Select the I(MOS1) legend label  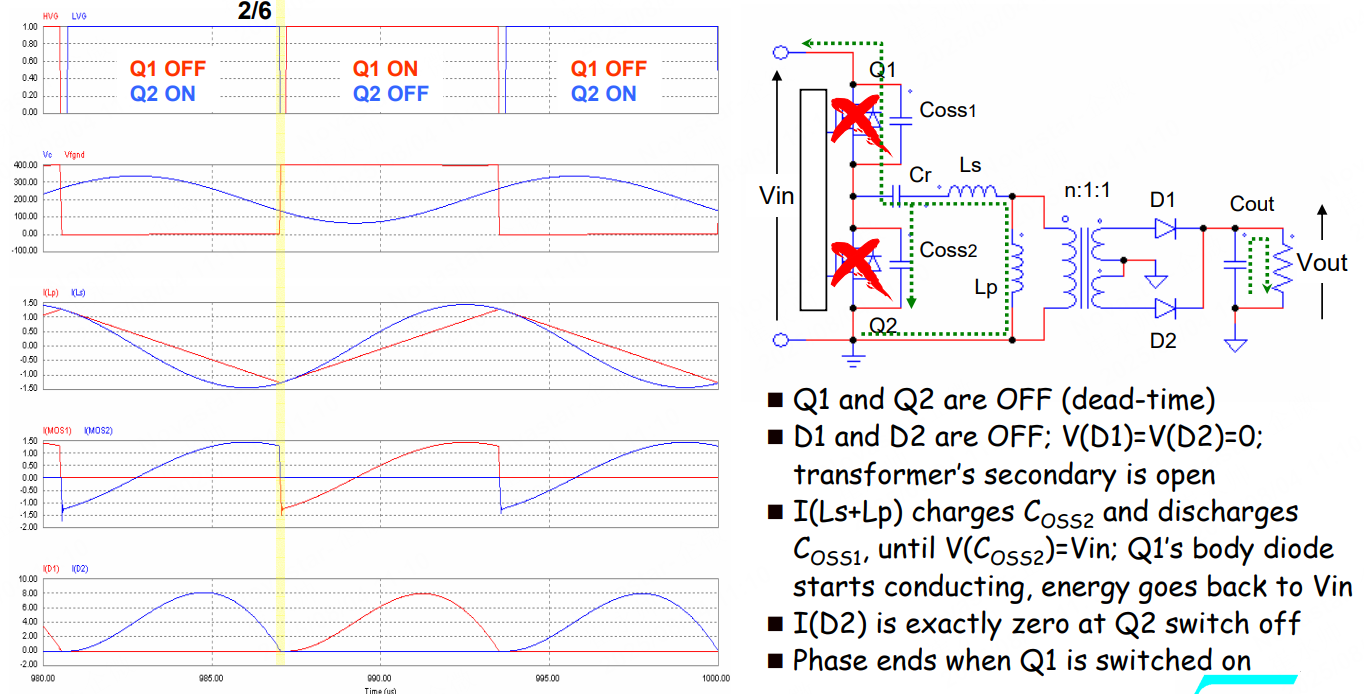coord(56,430)
